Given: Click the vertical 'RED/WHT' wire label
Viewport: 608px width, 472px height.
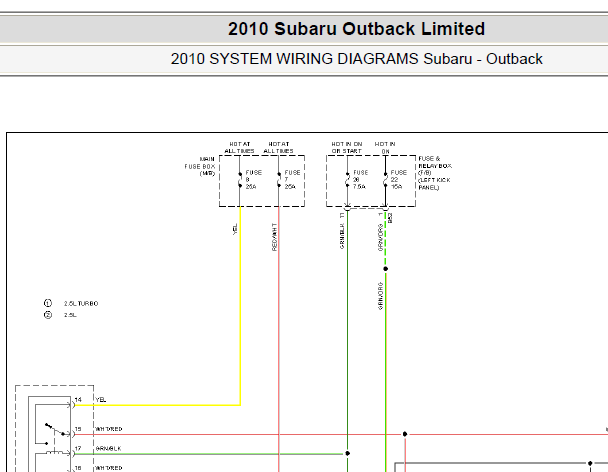Looking at the screenshot, I should coord(275,237).
